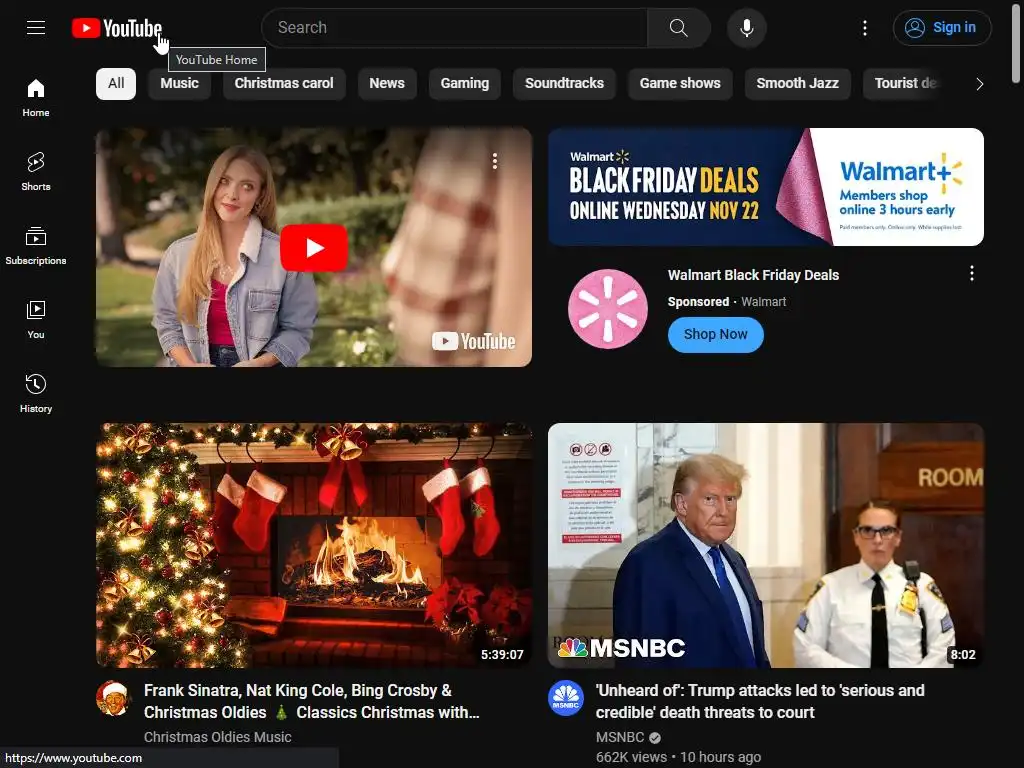The image size is (1024, 768).
Task: Open the hamburger guide menu
Action: point(36,27)
